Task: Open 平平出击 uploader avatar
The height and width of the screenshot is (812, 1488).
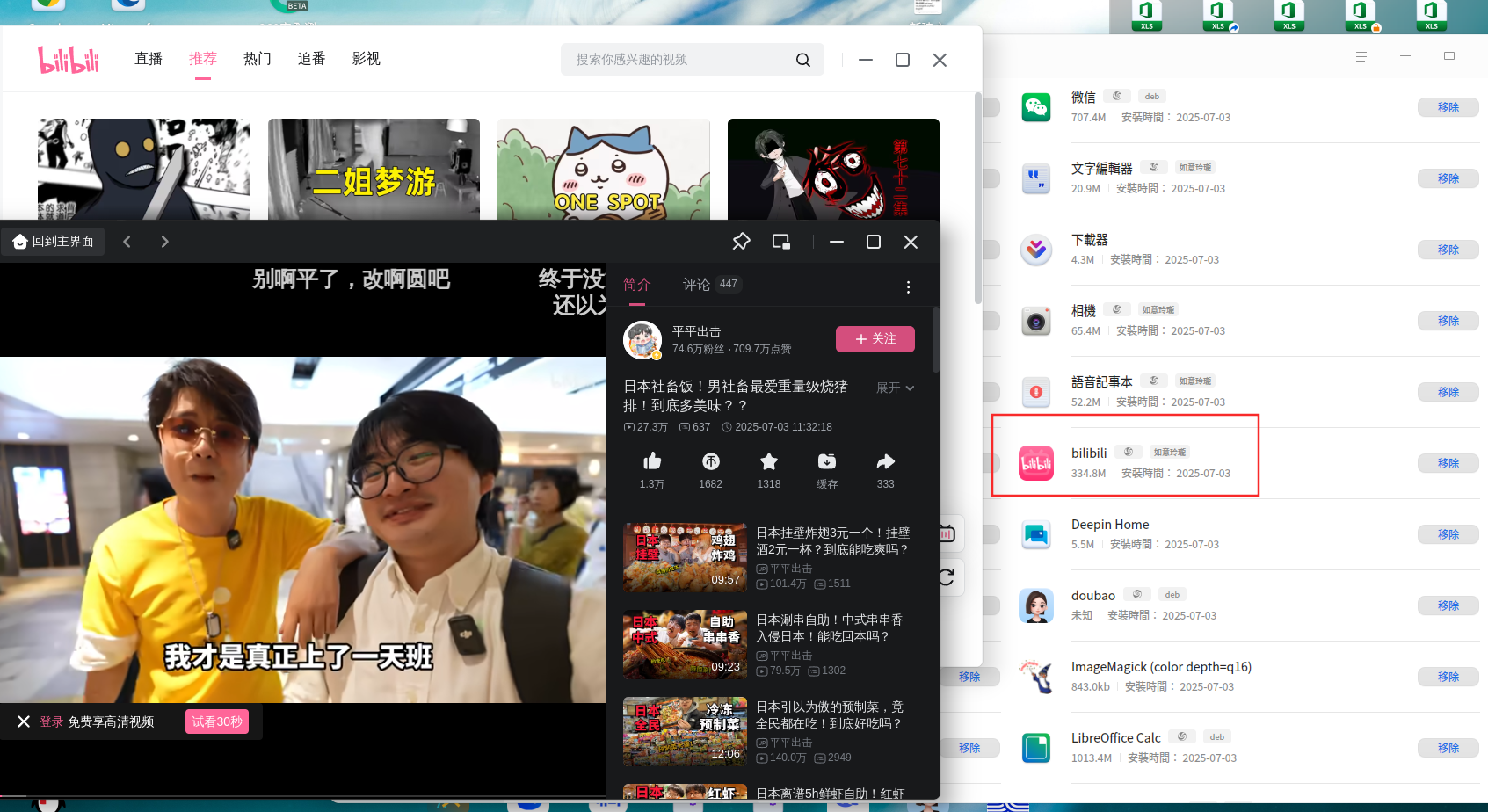Action: pos(642,340)
